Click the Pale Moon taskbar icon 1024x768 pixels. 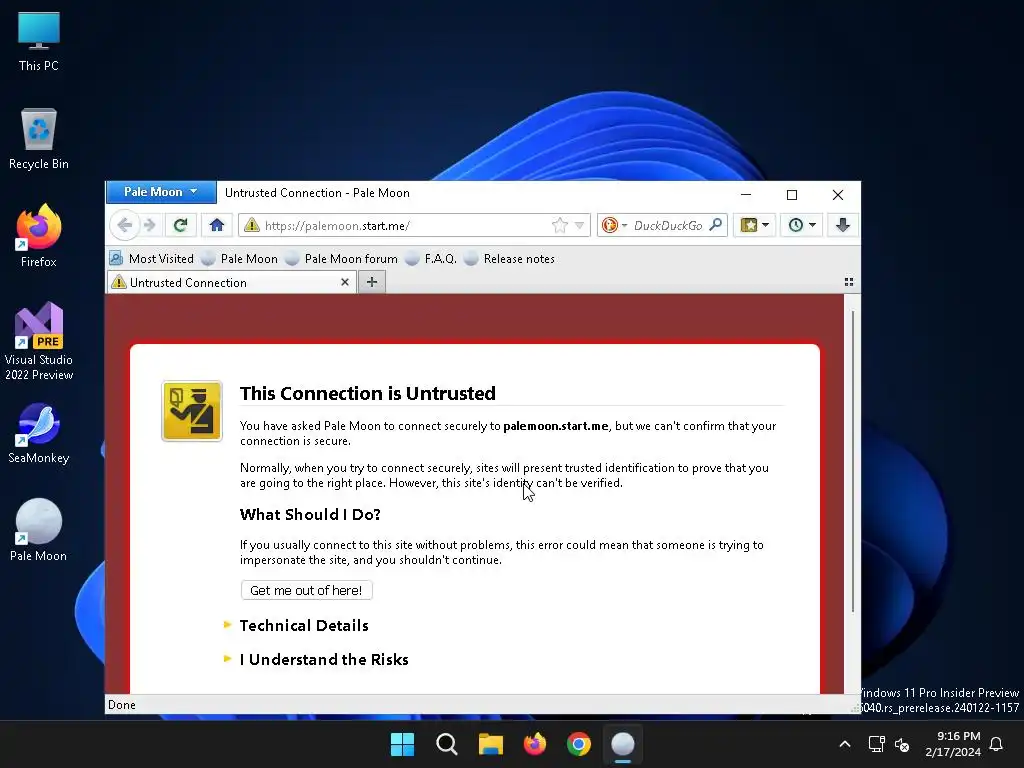[x=623, y=744]
